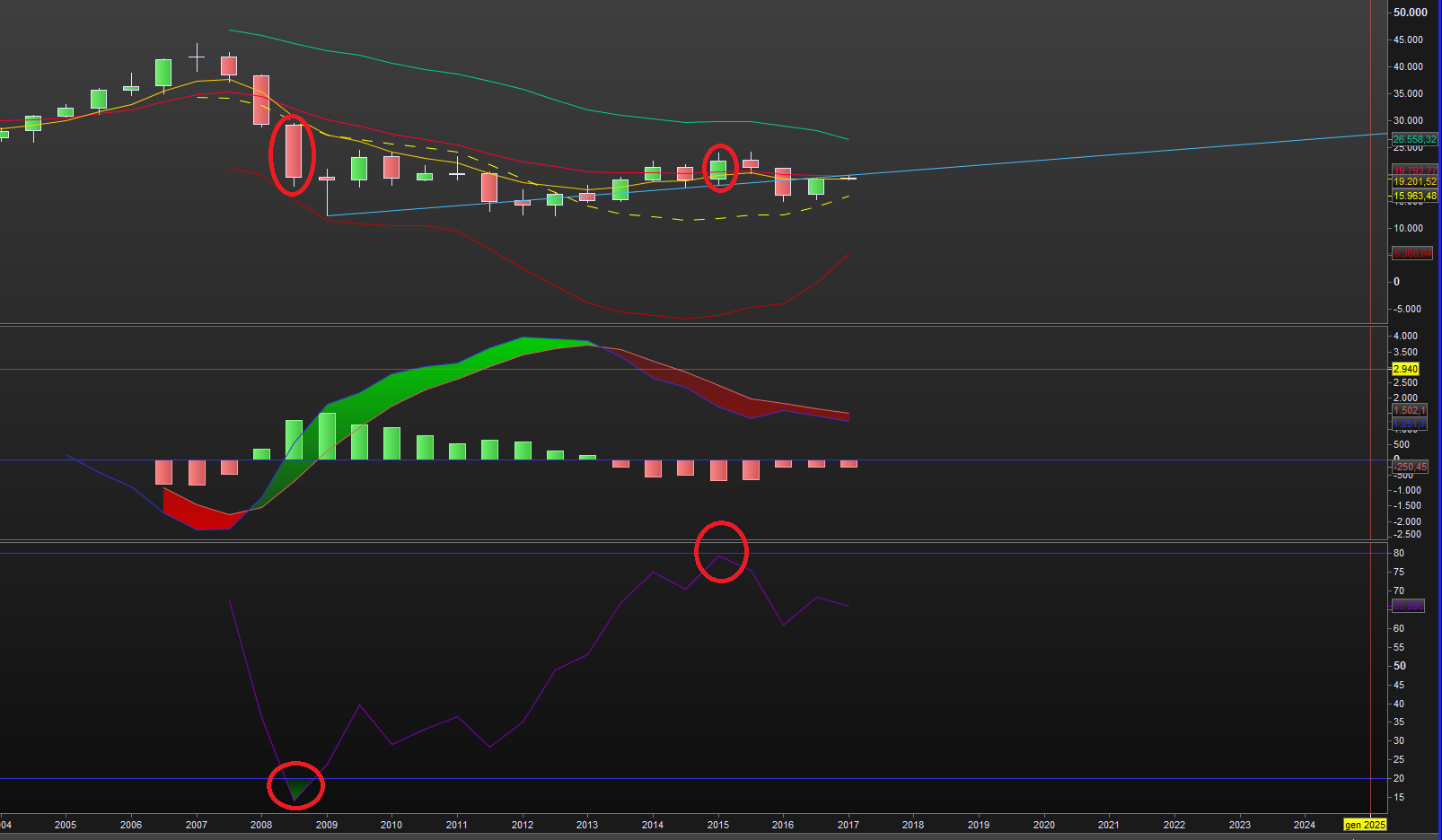Select the 30.000 price scale value
1442x840 pixels.
(1408, 120)
